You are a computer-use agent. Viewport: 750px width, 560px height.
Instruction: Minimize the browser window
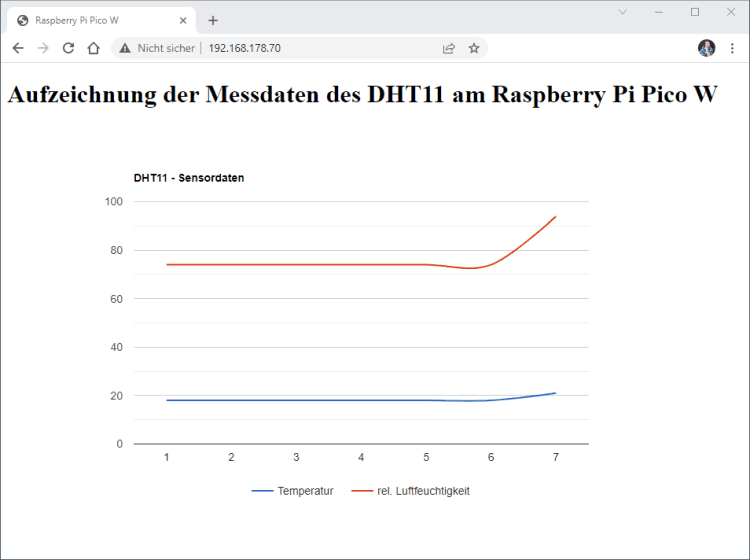point(659,12)
